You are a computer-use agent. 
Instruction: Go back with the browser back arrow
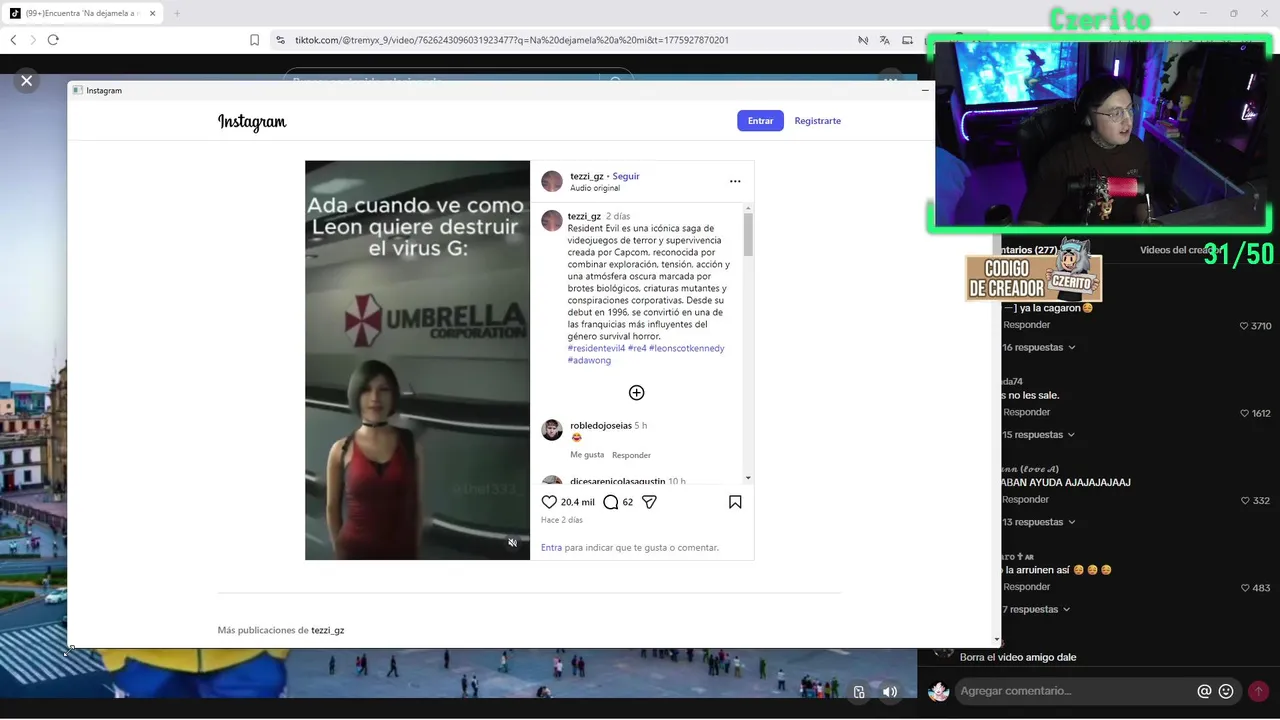(x=13, y=40)
